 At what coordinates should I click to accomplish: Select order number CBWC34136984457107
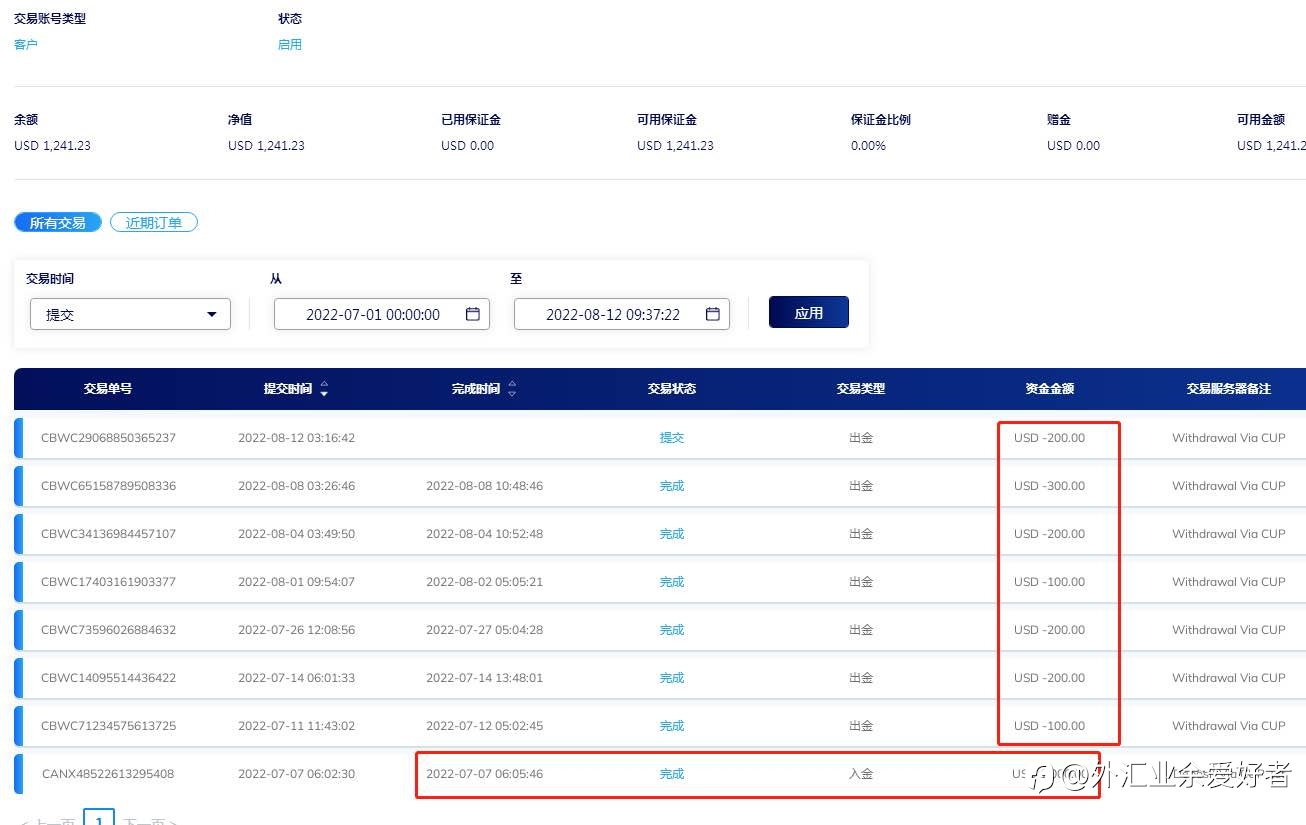[x=108, y=534]
